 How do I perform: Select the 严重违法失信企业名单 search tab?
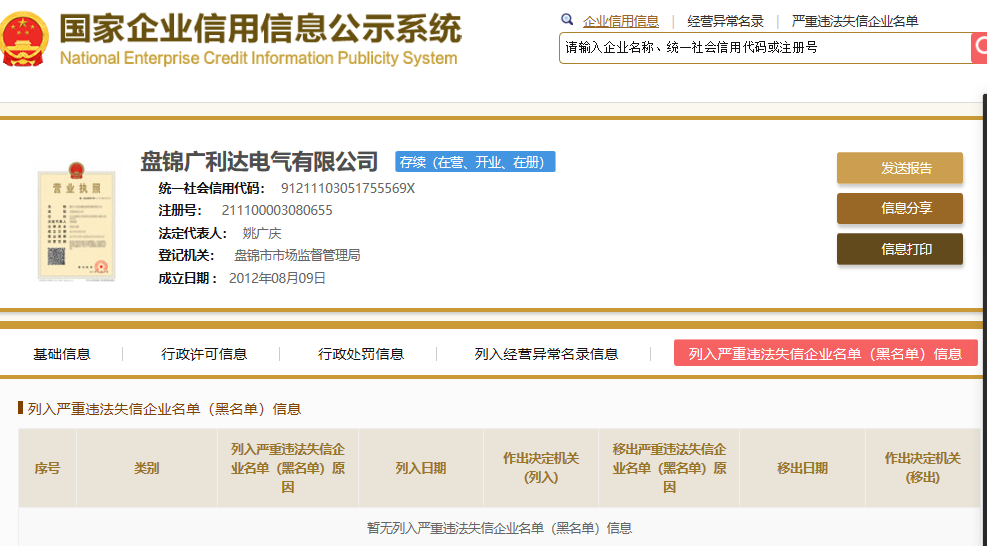tap(855, 21)
